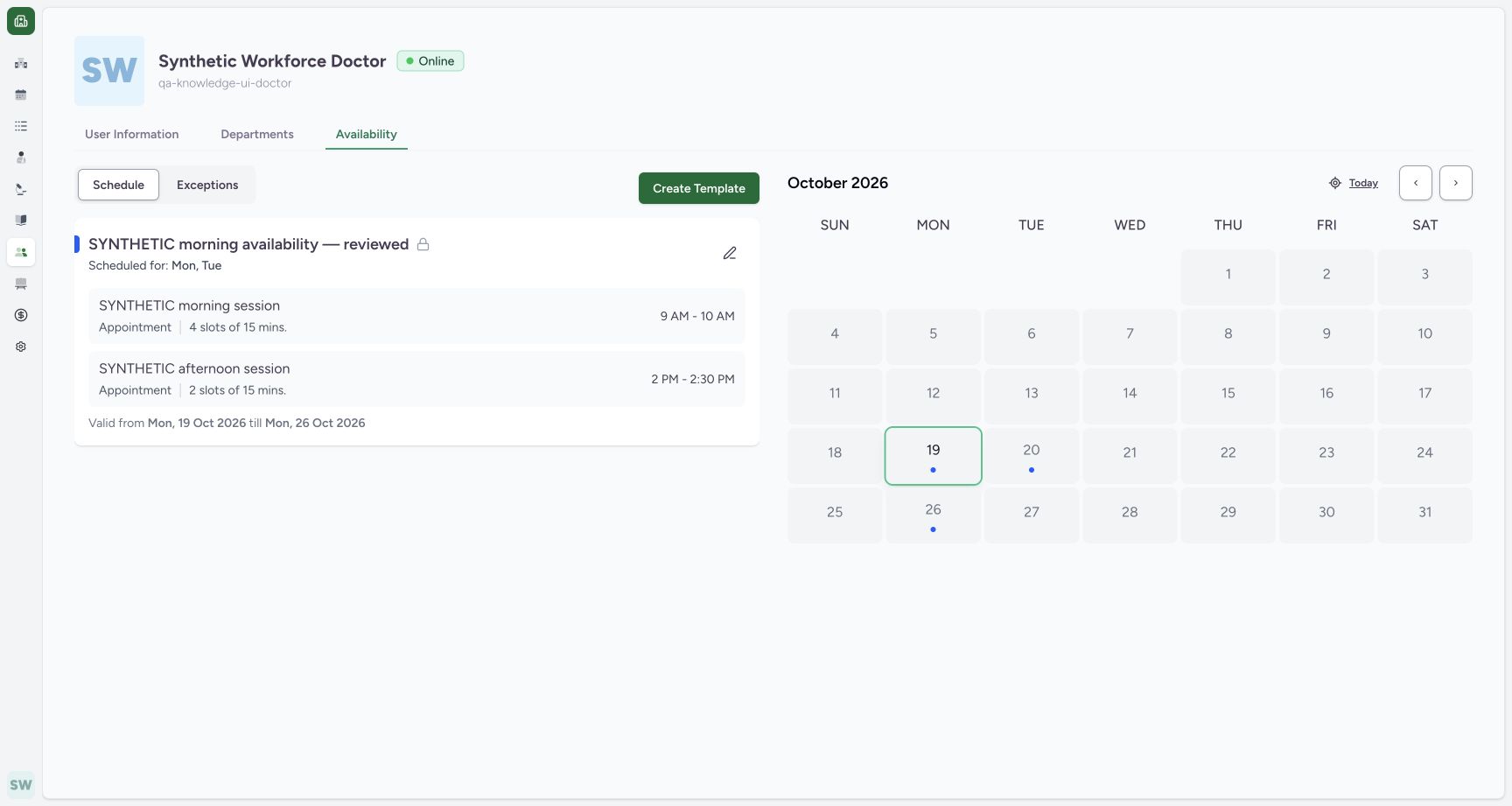The width and height of the screenshot is (1512, 806).
Task: Click the green hospital logo icon
Action: coord(21,21)
